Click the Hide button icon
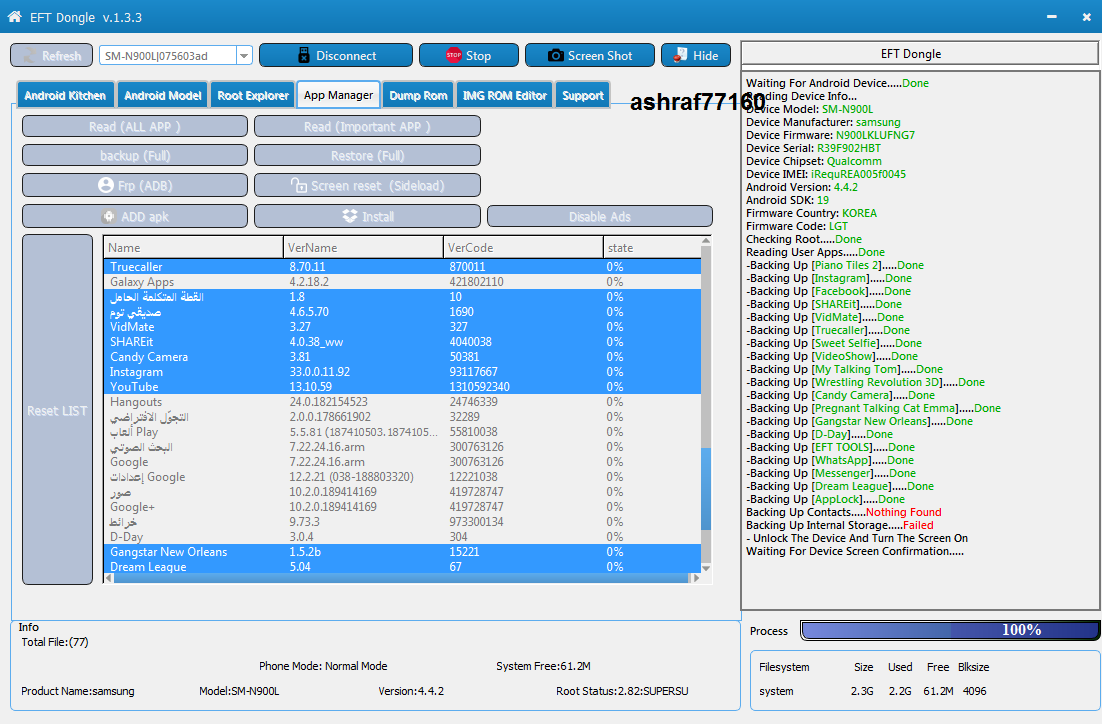This screenshot has height=724, width=1102. point(680,55)
